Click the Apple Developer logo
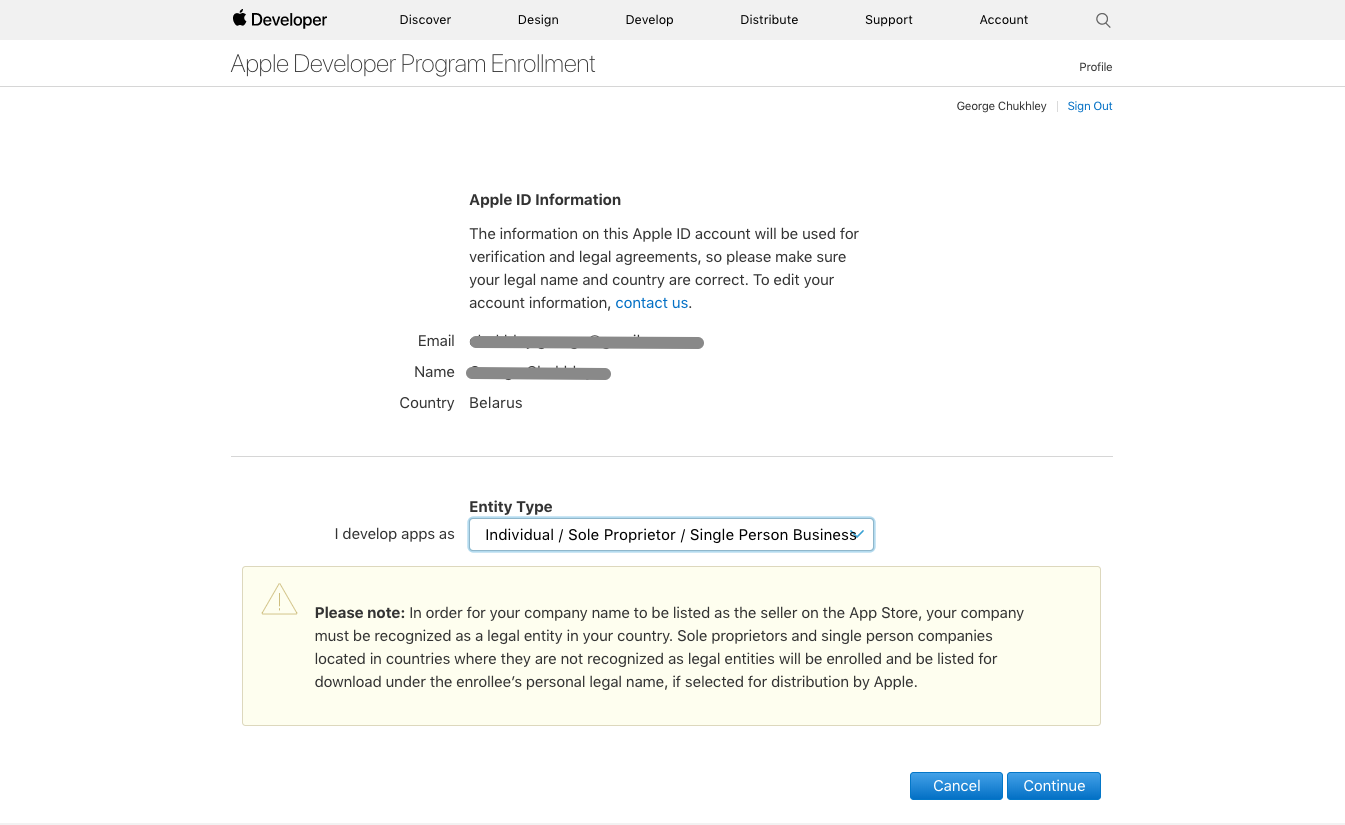This screenshot has height=825, width=1345. pyautogui.click(x=280, y=20)
